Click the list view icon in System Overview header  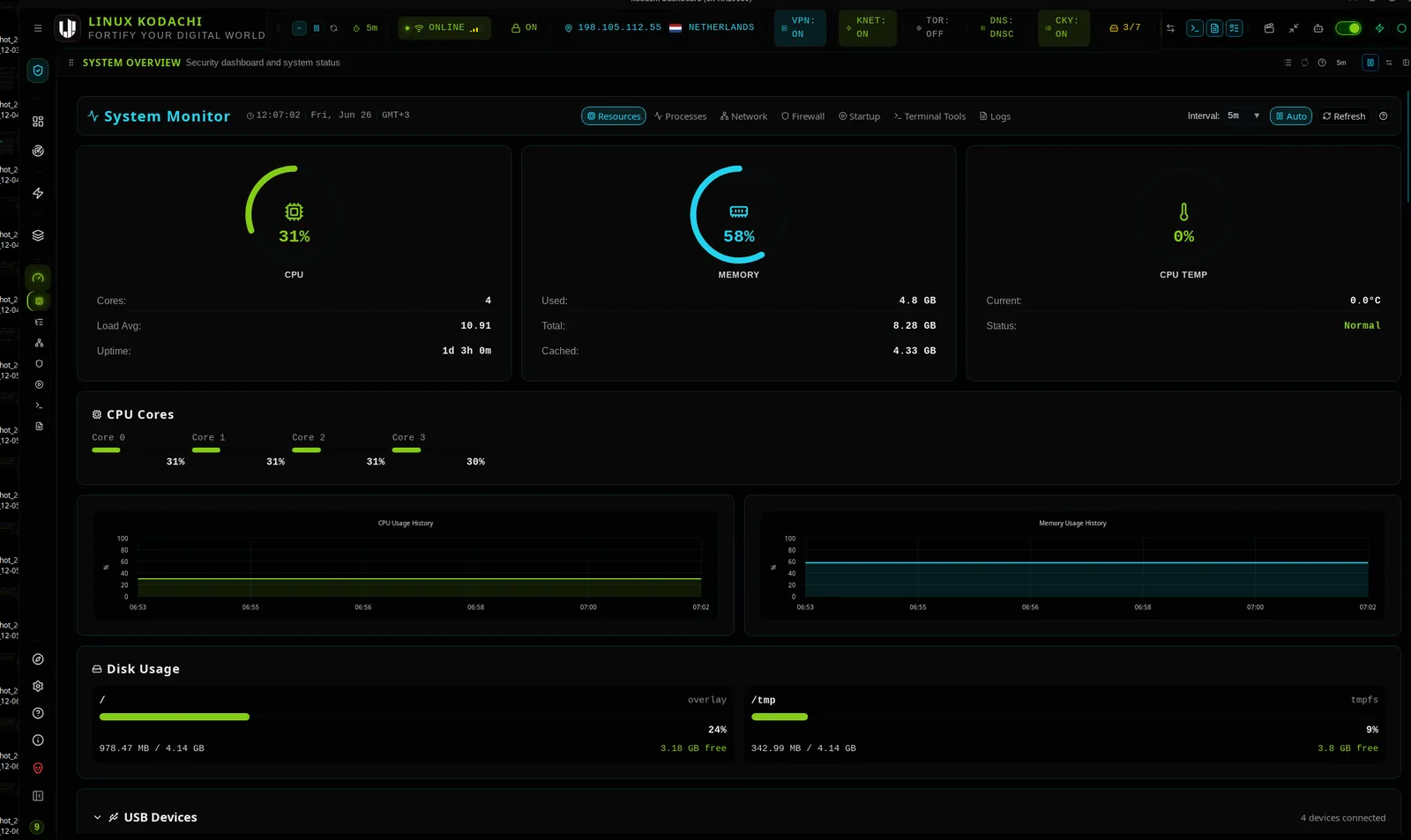coord(1288,63)
